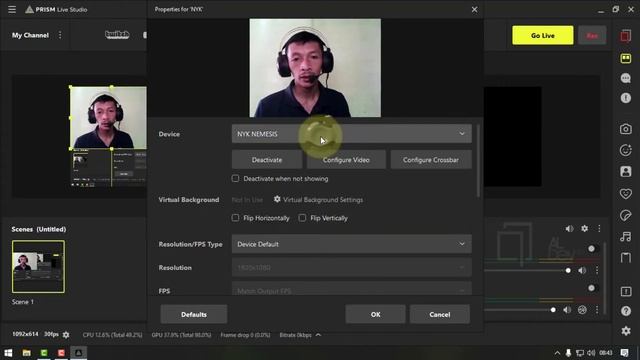Check the Flip Vertically box
The height and width of the screenshot is (360, 640).
[302, 218]
